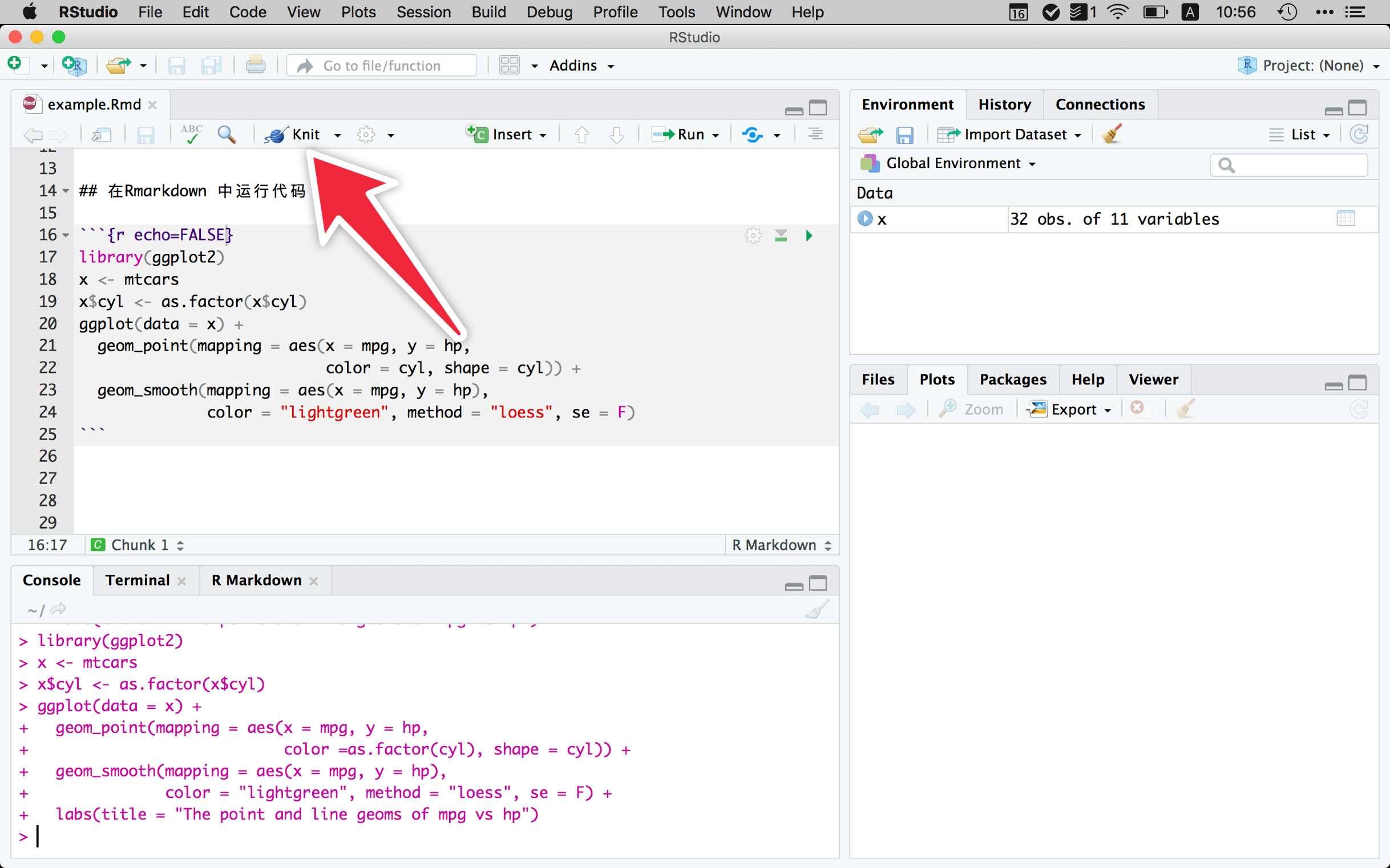Screen dimensions: 1390x868
Task: Remove current plot red X icon
Action: click(x=1137, y=407)
